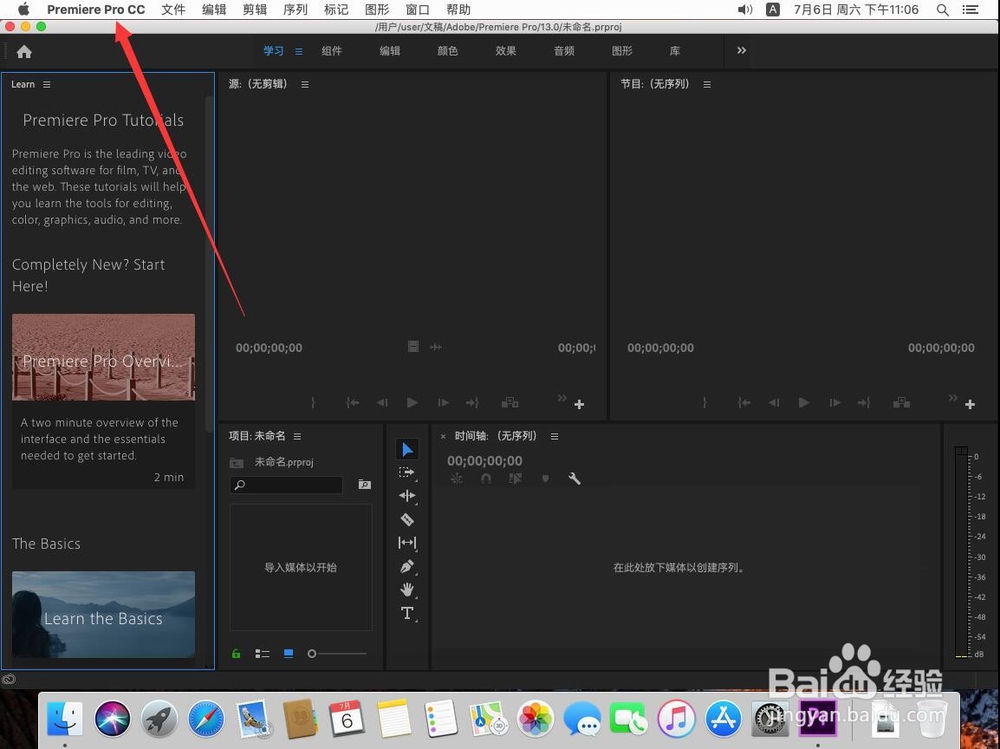Open the 窗口 menu
The image size is (1000, 749).
click(x=418, y=10)
